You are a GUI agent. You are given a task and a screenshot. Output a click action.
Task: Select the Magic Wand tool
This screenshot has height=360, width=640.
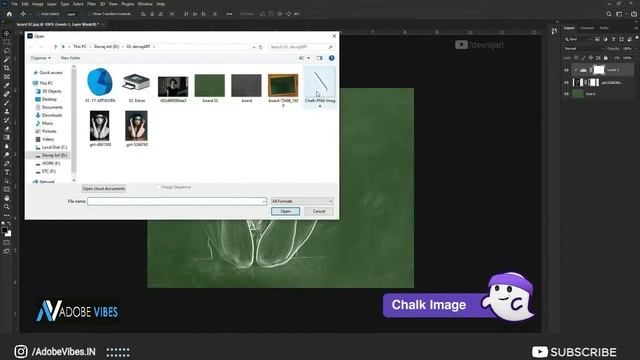7,60
